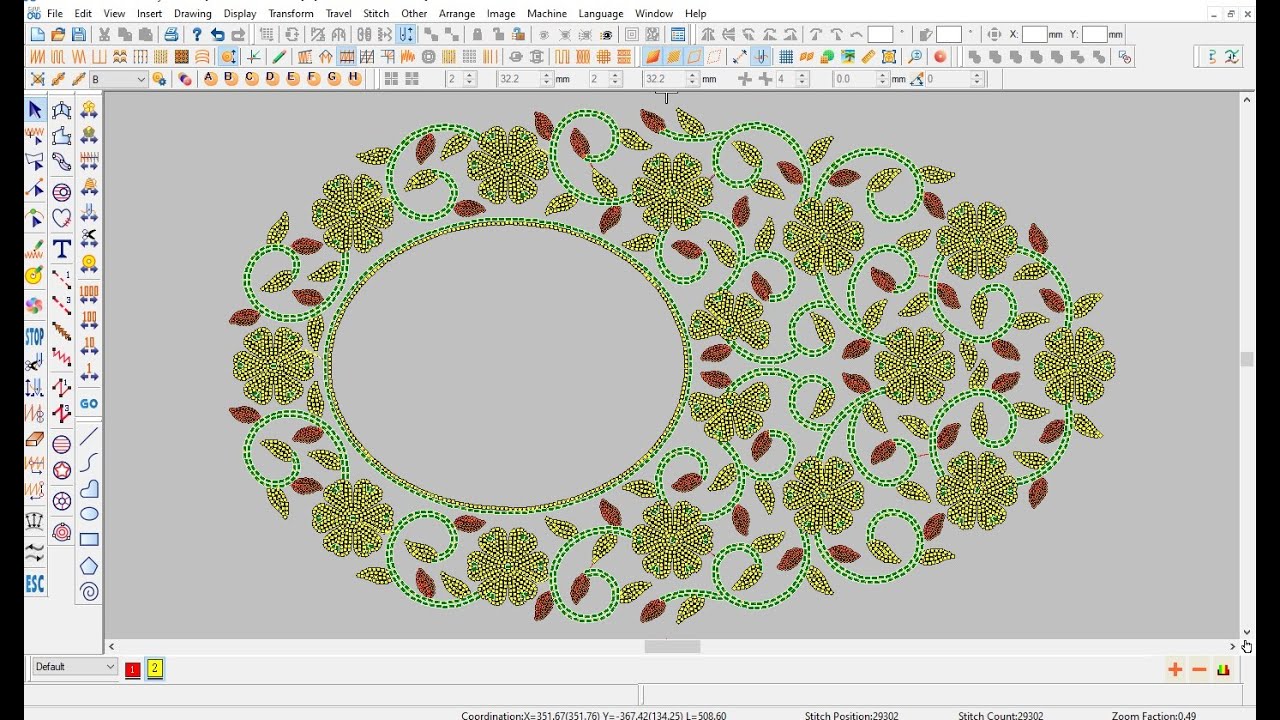The image size is (1280, 720).
Task: Select the ellipse shape tool
Action: pyautogui.click(x=89, y=514)
